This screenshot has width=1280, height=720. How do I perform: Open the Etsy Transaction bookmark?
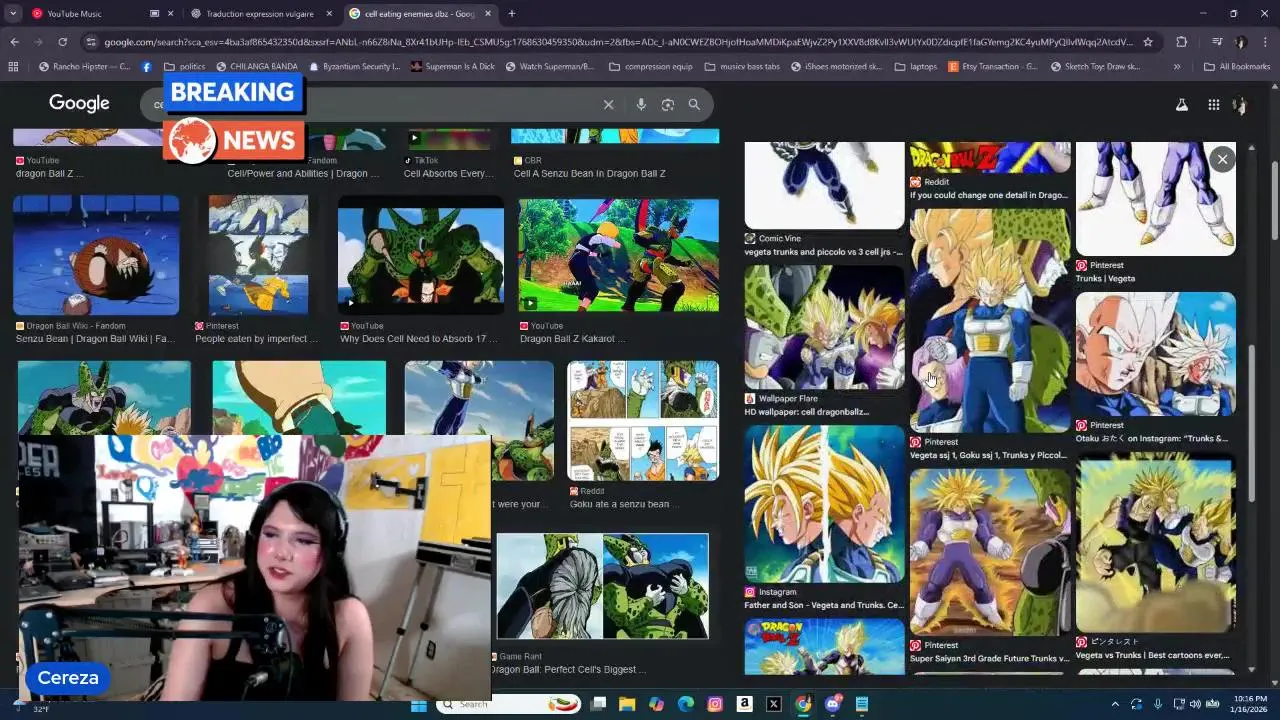click(x=993, y=67)
